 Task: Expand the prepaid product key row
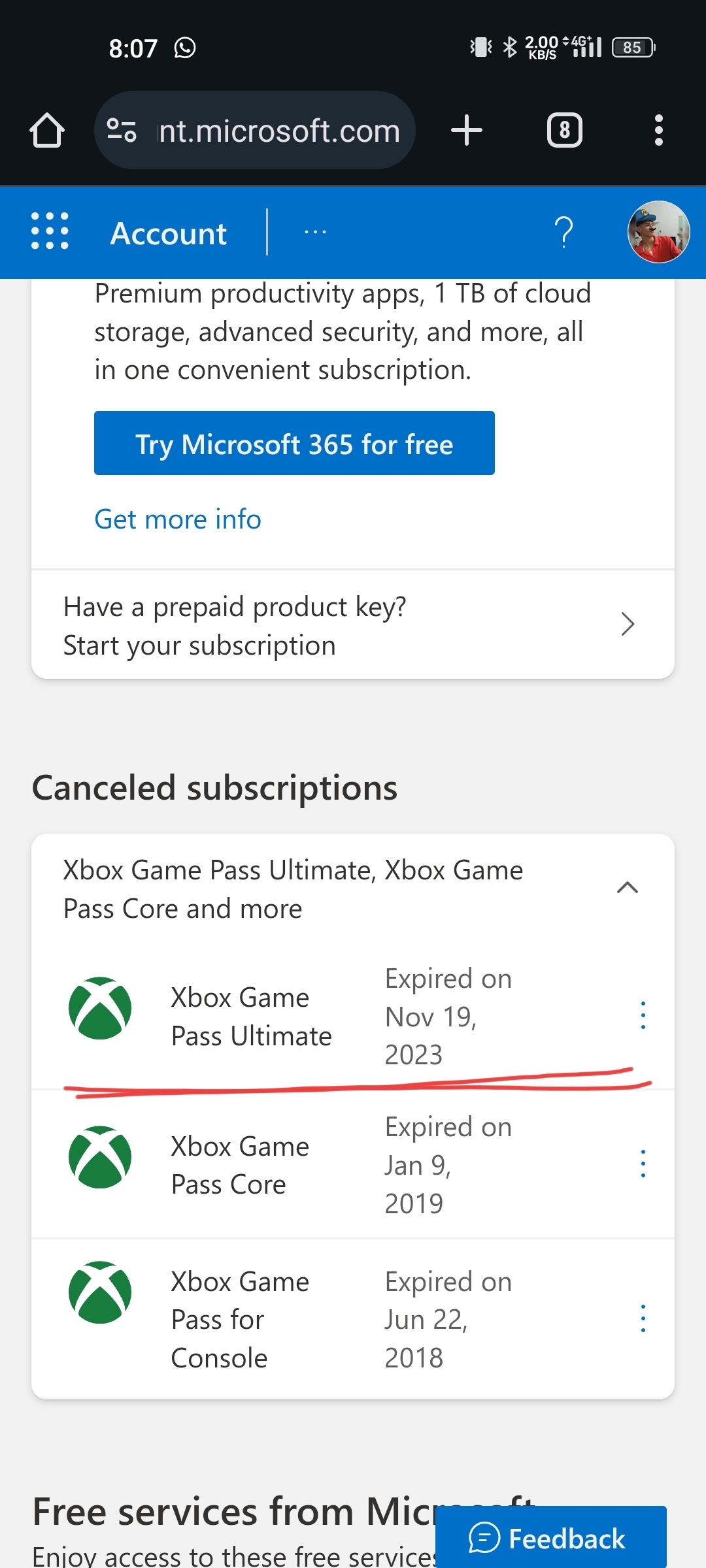(353, 625)
